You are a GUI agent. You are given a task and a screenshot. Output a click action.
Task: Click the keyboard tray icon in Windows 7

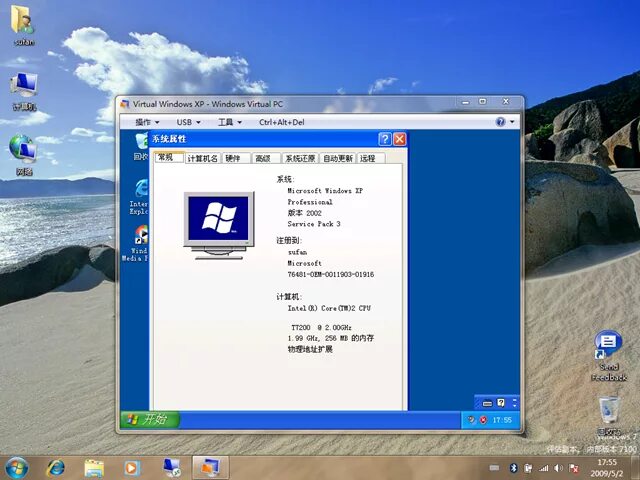click(494, 468)
